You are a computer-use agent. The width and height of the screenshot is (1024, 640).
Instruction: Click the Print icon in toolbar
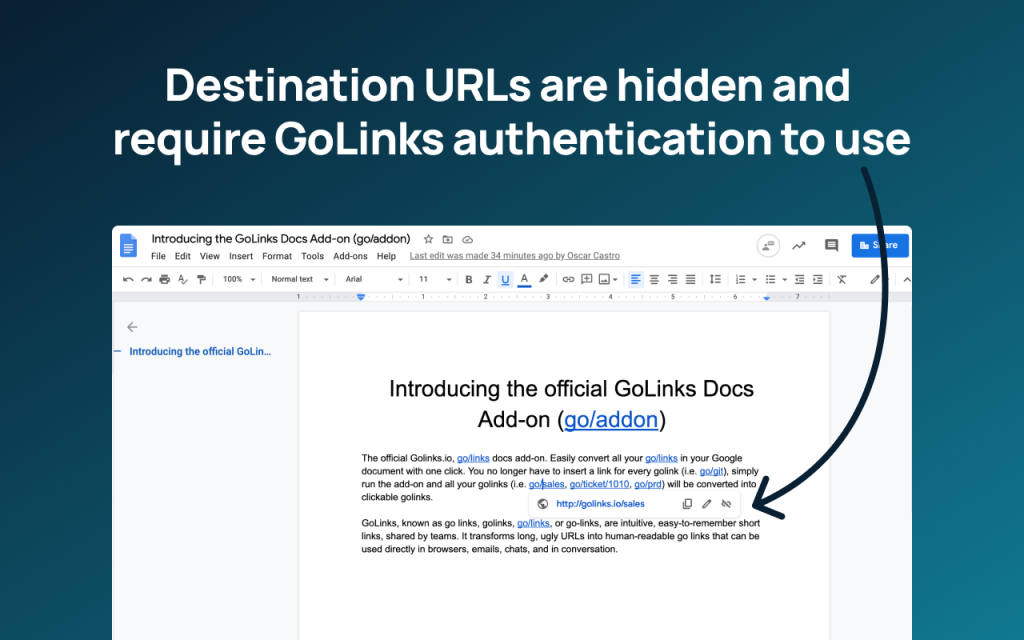164,280
